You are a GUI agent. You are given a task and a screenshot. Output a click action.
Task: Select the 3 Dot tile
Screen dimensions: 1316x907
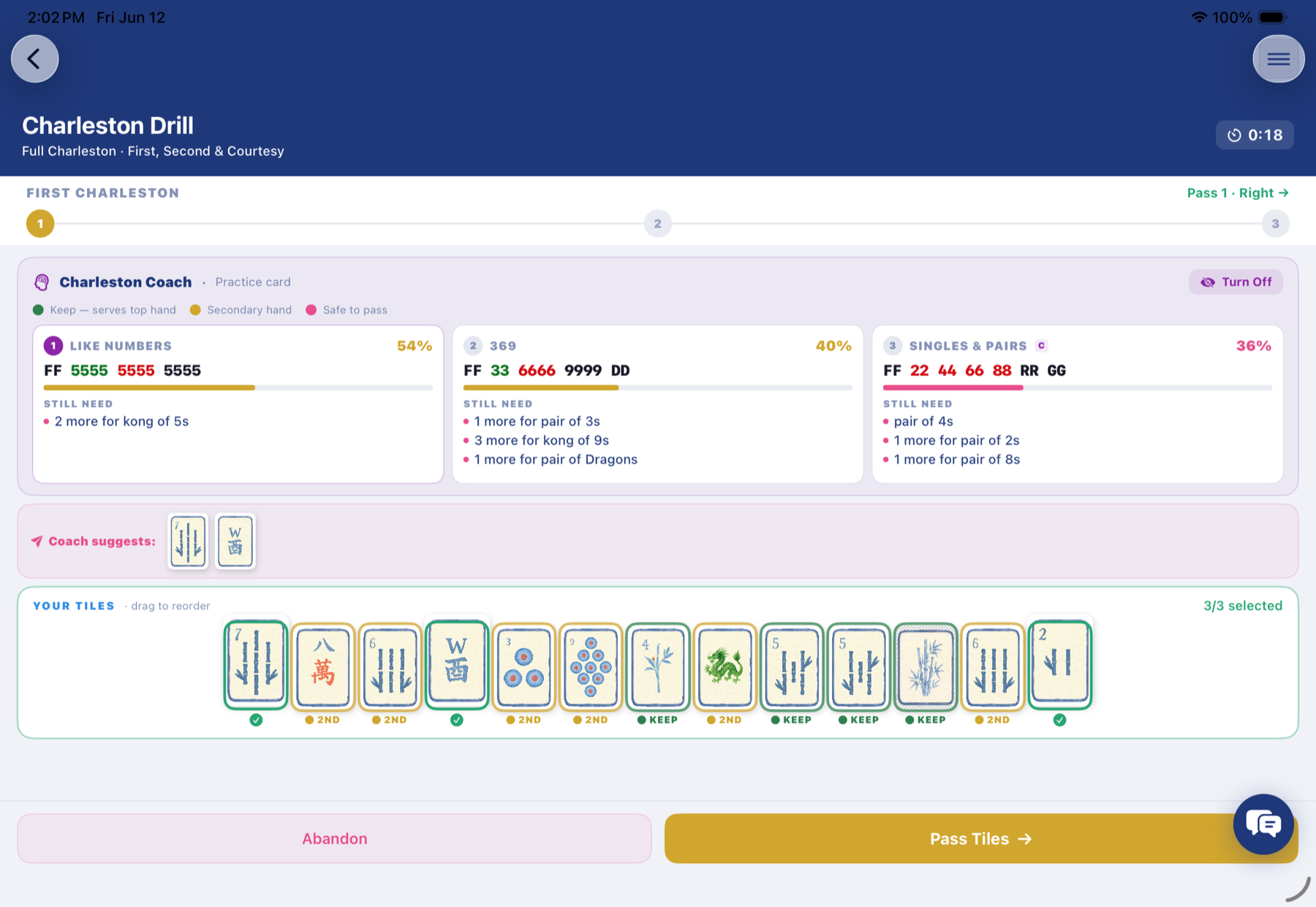point(524,667)
